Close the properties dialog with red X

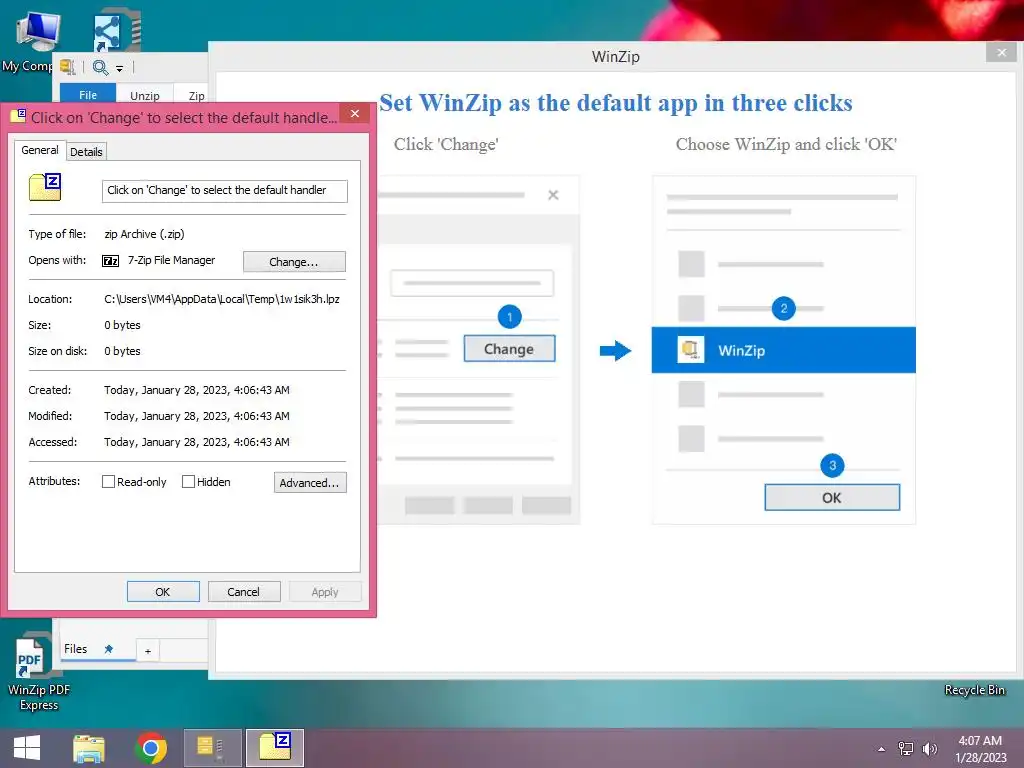point(355,114)
